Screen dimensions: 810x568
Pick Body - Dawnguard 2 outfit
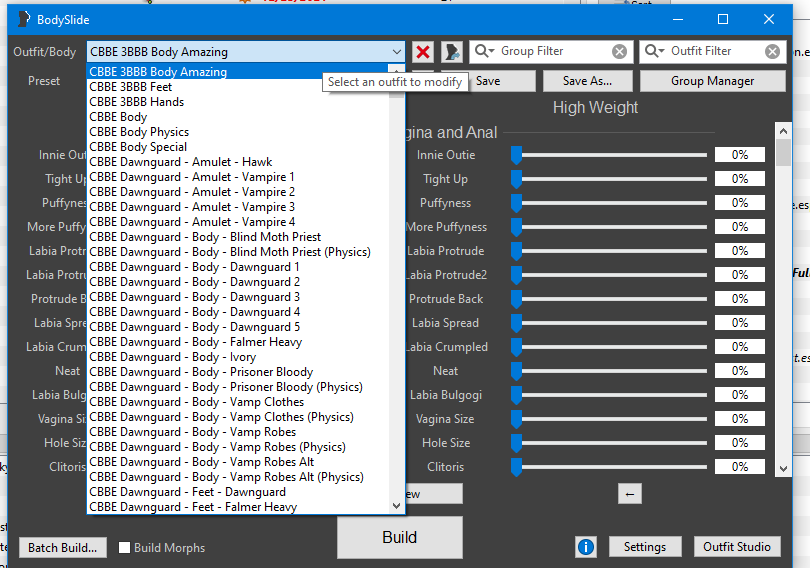coord(237,281)
